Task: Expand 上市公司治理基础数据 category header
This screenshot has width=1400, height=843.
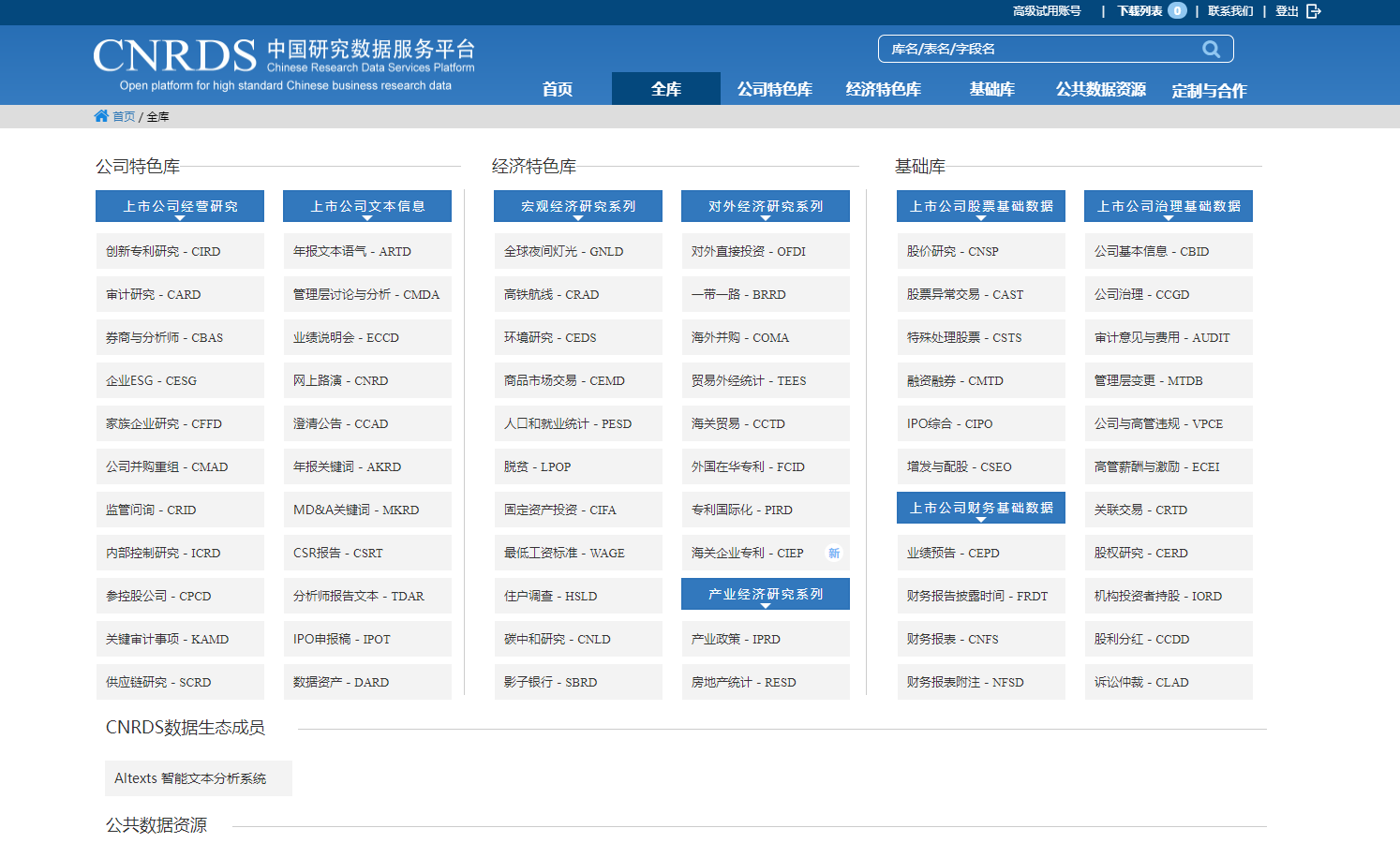Action: pos(1169,206)
